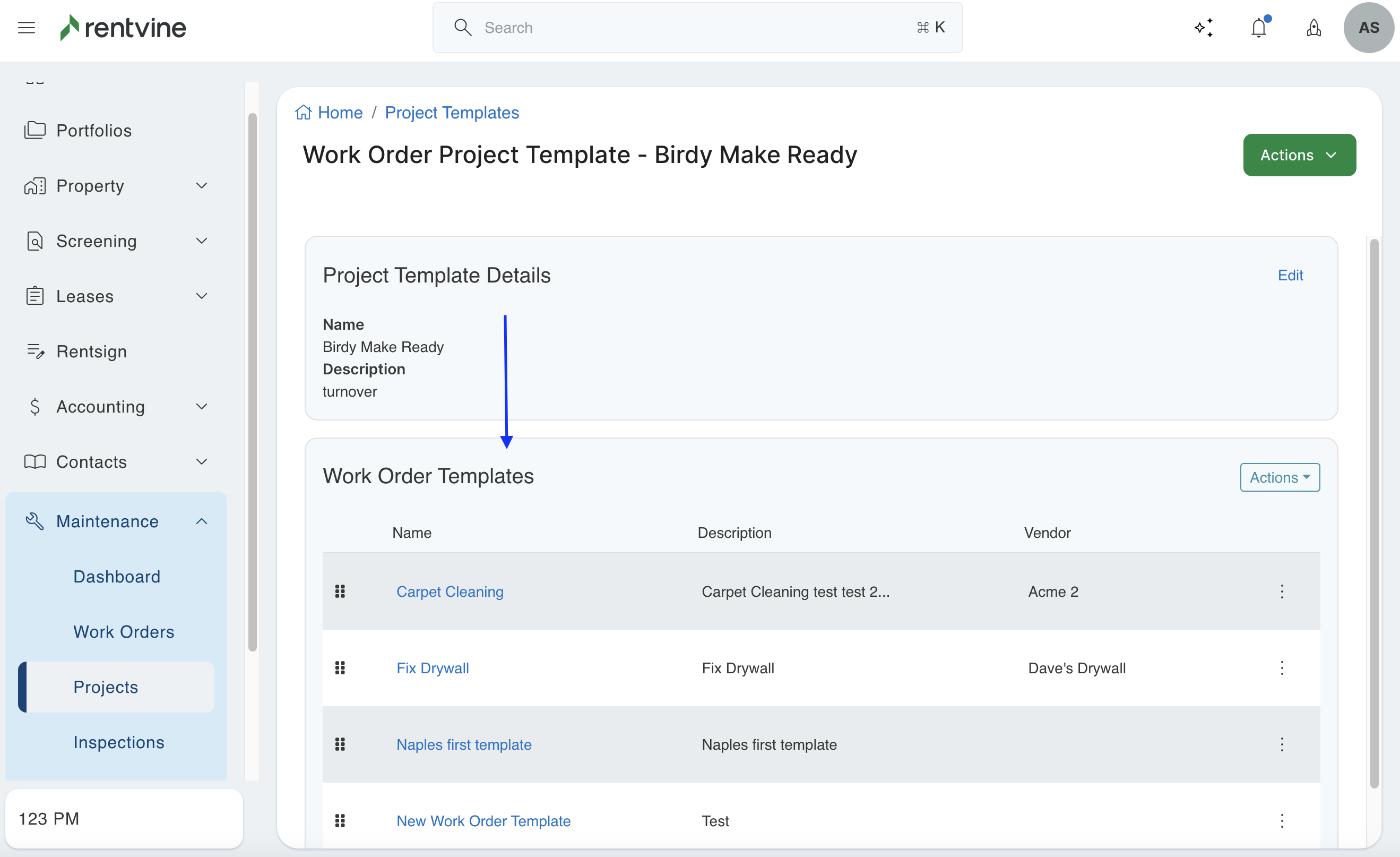Grab the New Work Order Template handle
This screenshot has width=1400, height=857.
[x=340, y=821]
